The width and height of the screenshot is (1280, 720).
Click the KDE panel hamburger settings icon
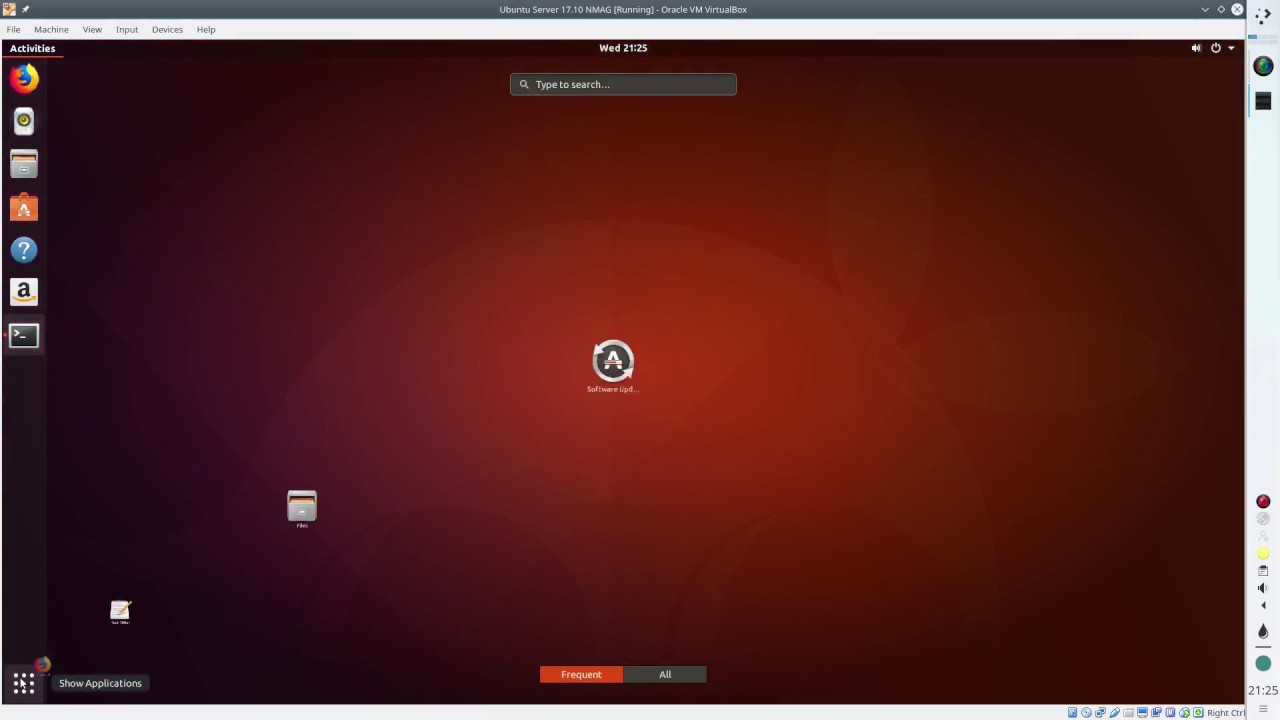1263,709
